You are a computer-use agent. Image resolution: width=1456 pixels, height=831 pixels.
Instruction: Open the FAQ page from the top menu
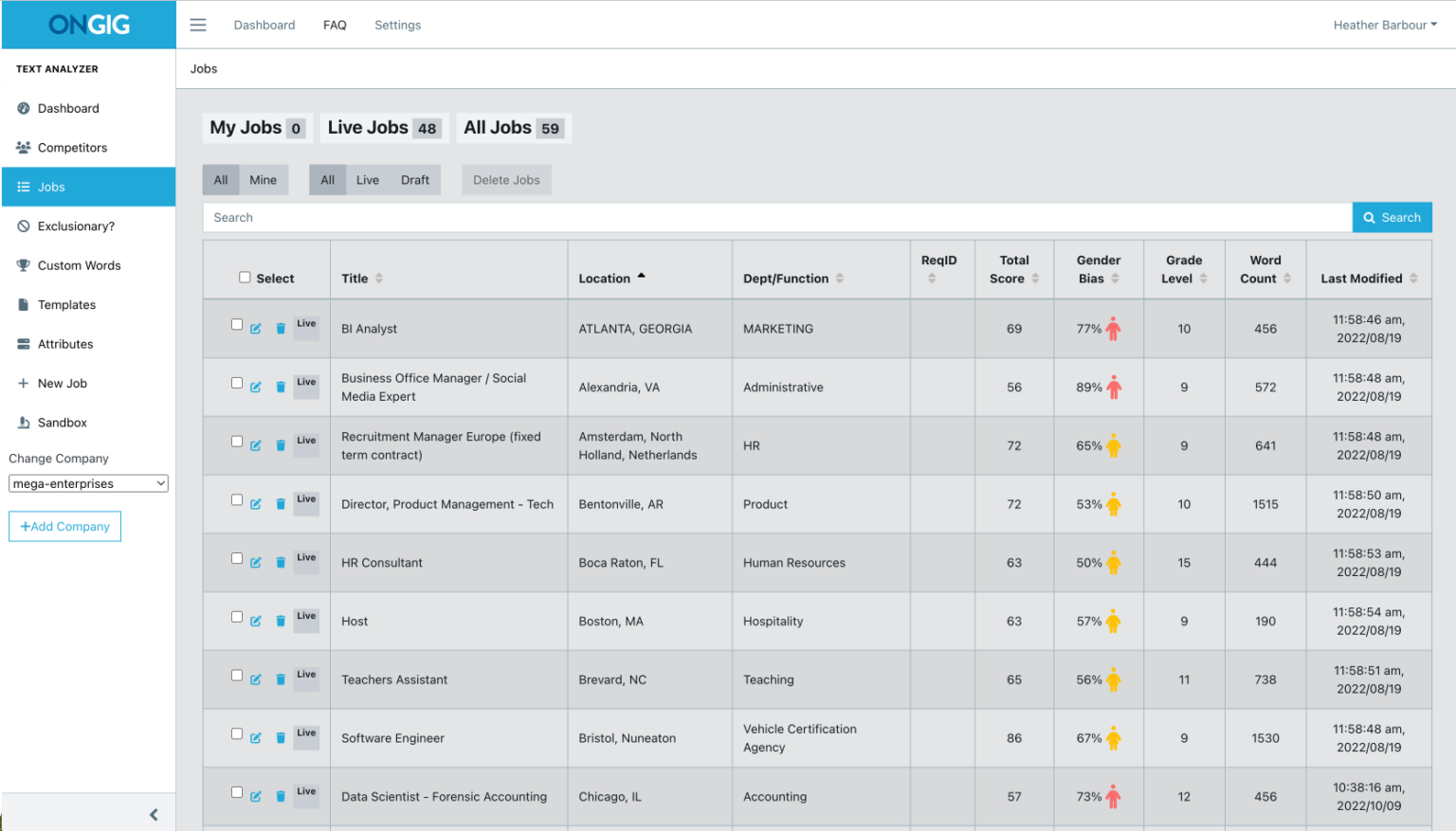pos(335,25)
